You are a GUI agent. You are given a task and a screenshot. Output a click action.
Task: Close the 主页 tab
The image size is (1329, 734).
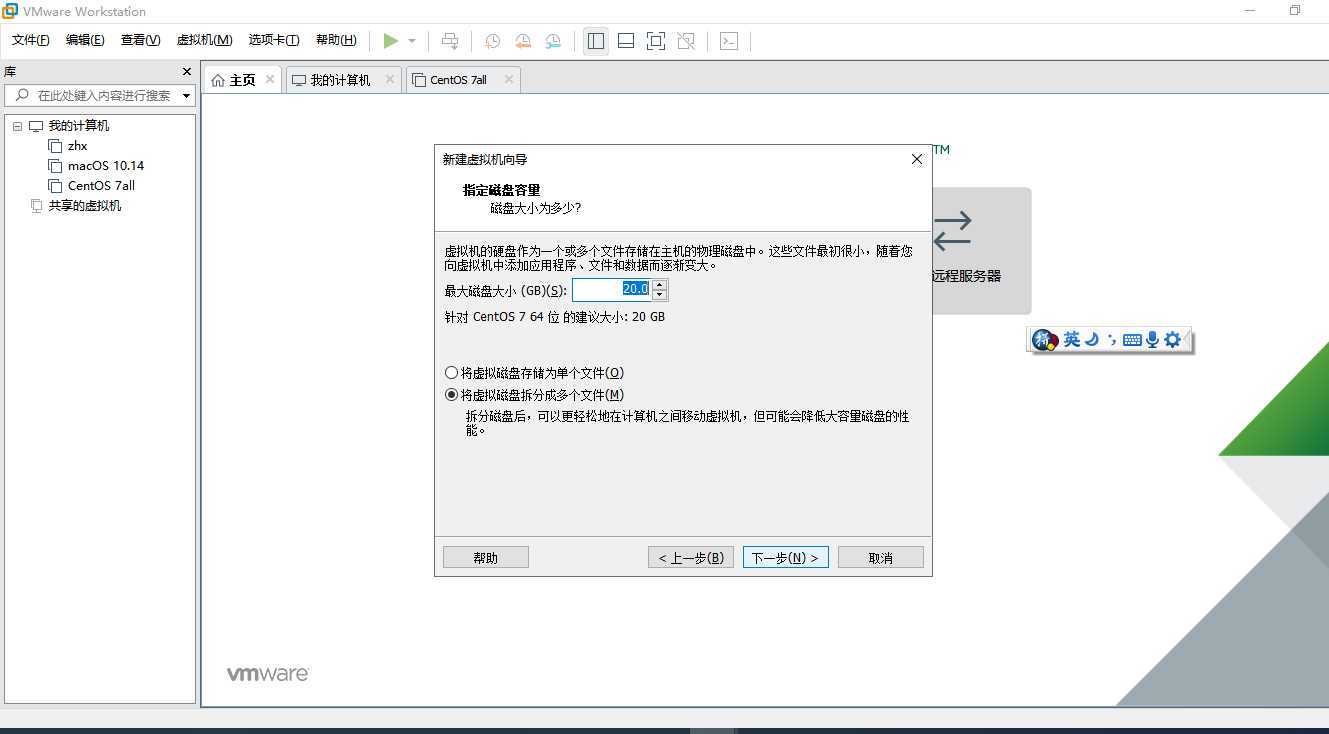point(270,79)
